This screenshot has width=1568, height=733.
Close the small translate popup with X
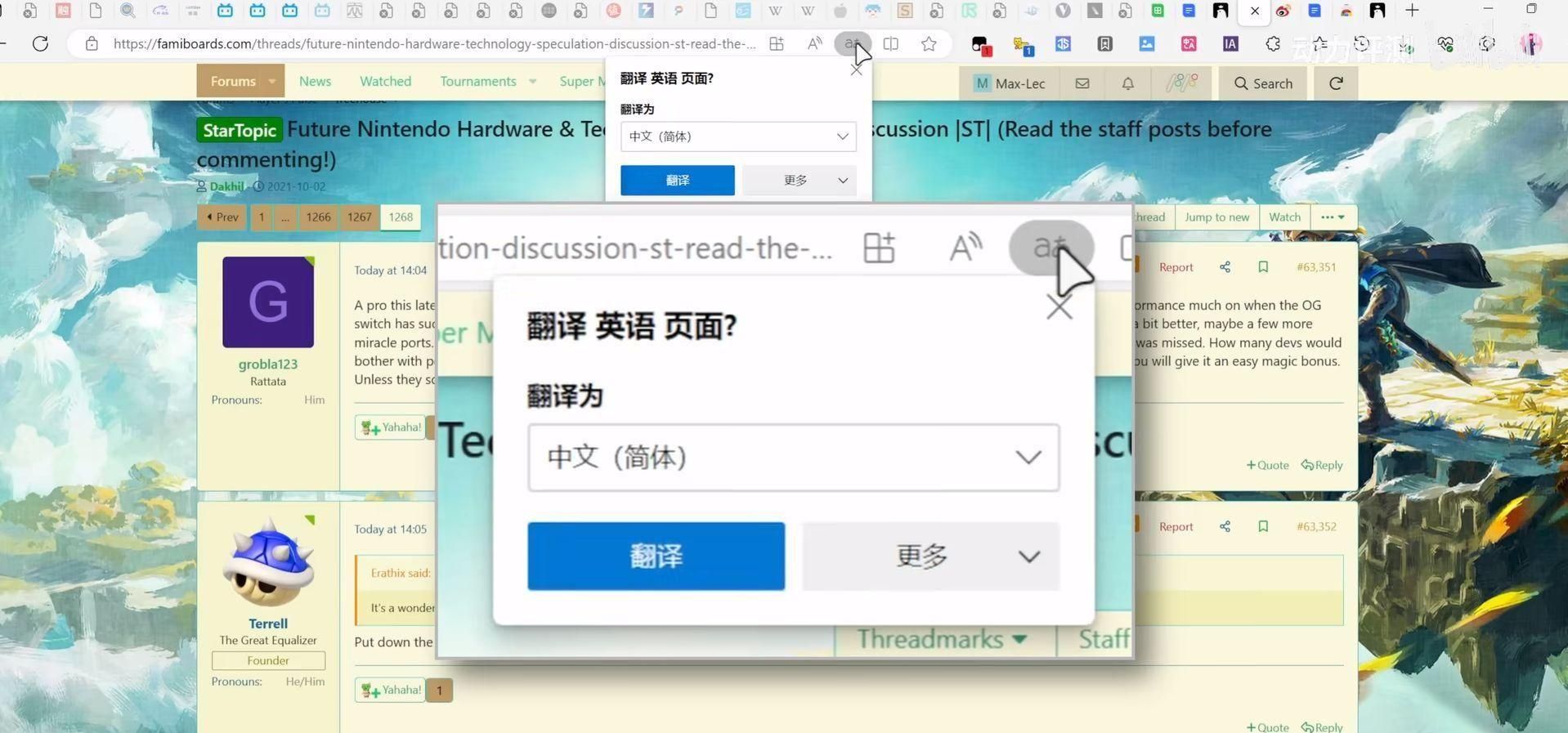click(x=856, y=70)
